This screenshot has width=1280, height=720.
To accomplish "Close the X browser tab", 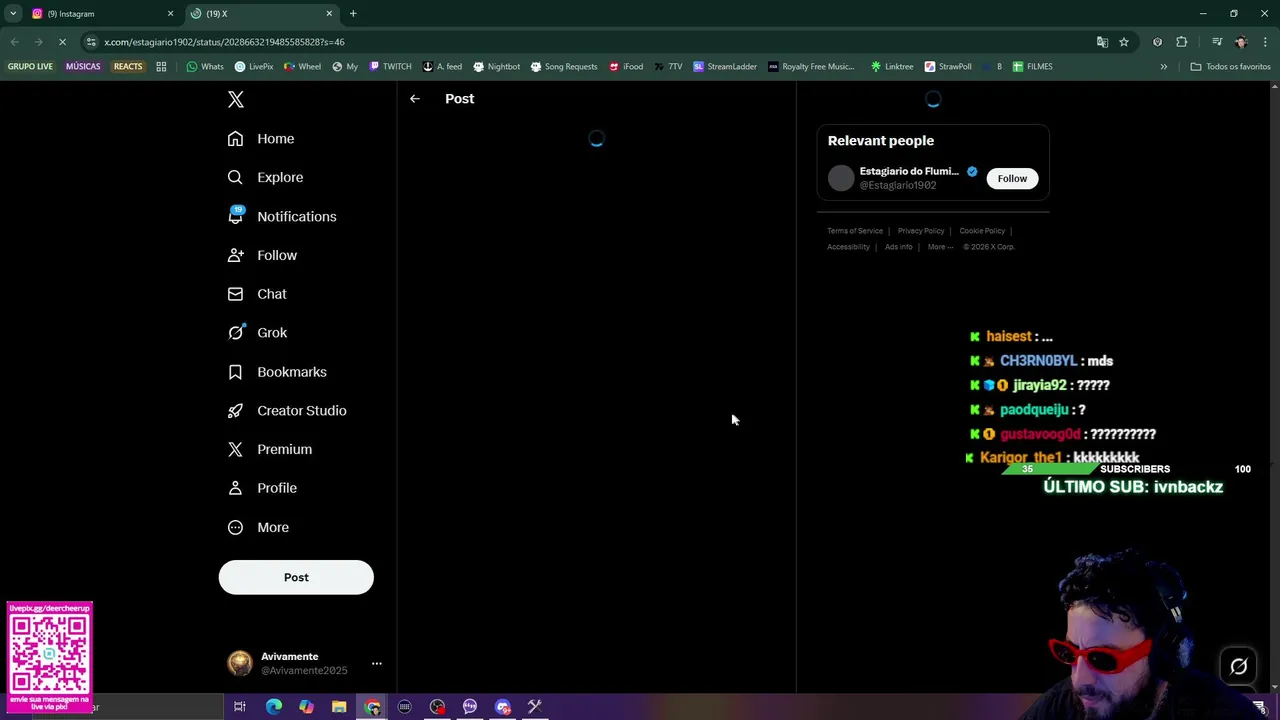I will [329, 14].
